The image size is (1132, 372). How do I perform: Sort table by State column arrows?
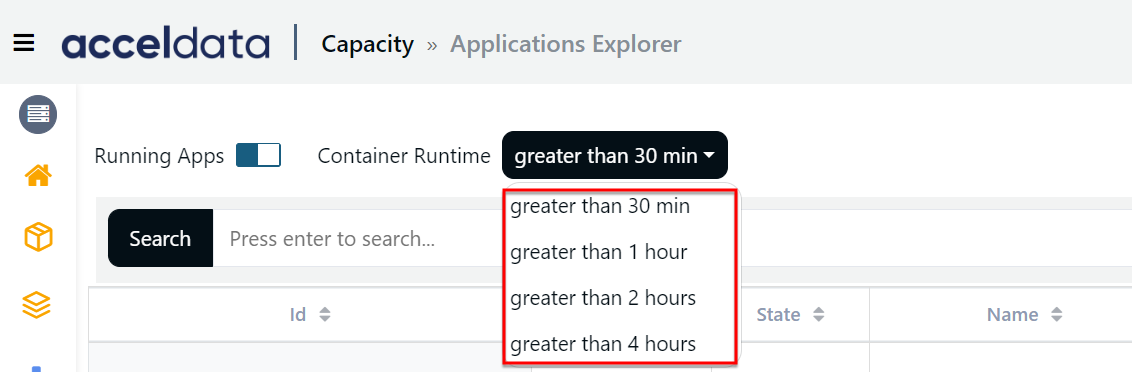pos(818,314)
